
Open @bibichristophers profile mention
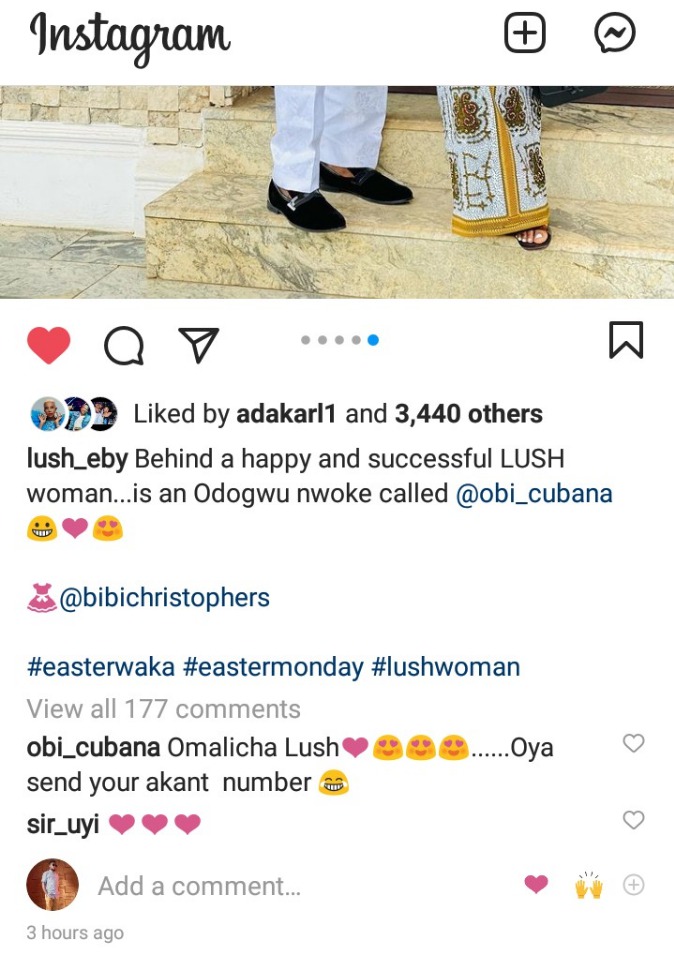pyautogui.click(x=164, y=598)
